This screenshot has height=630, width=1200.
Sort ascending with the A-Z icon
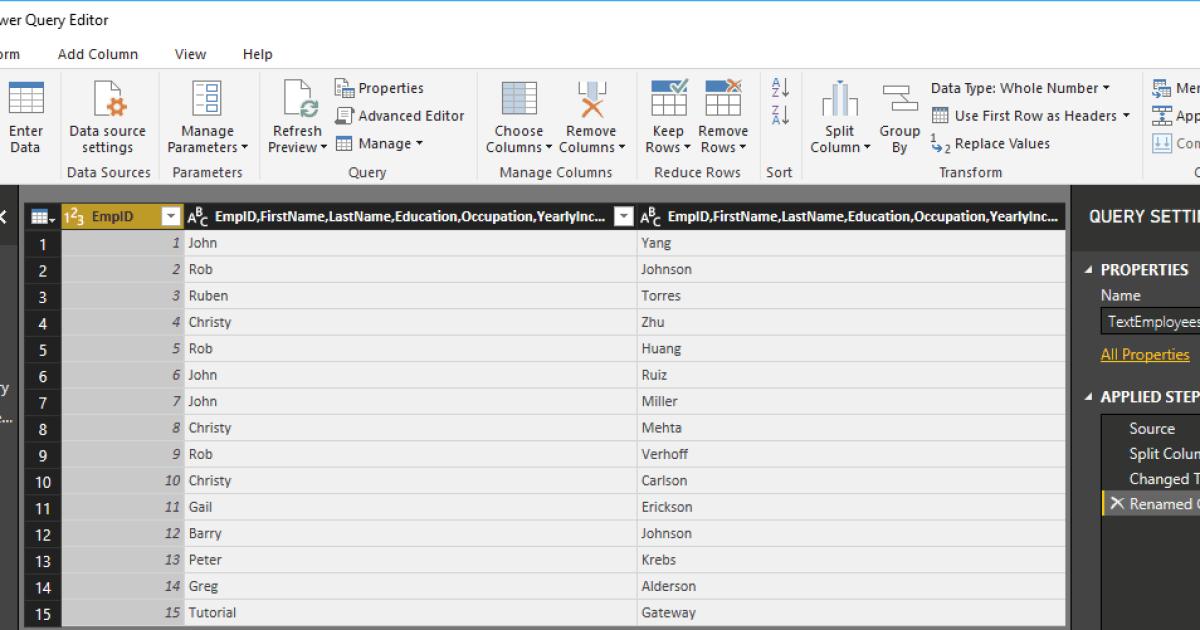pos(780,88)
